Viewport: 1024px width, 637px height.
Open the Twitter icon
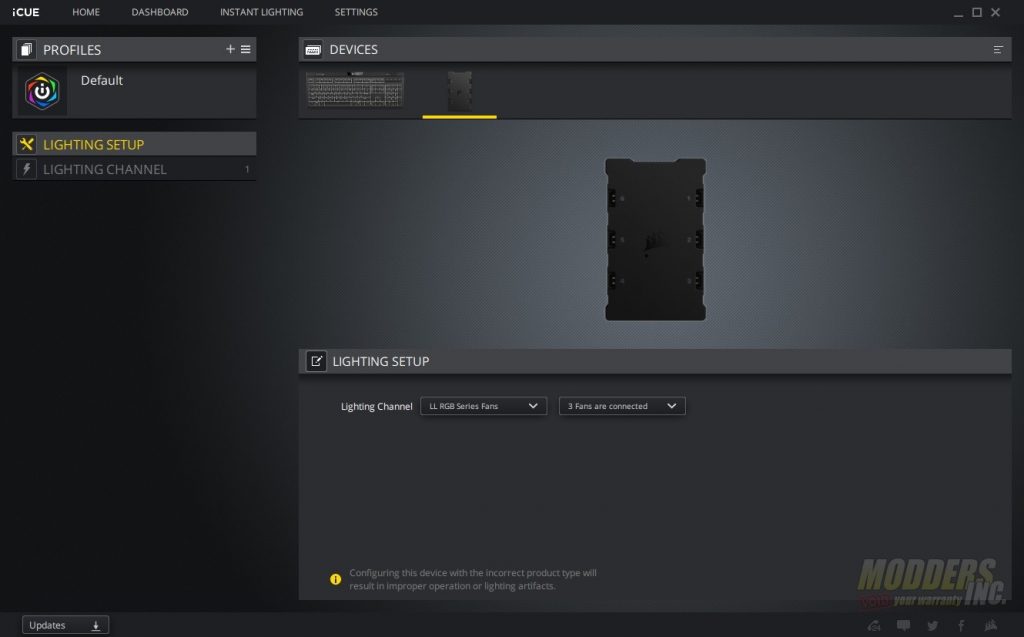933,626
